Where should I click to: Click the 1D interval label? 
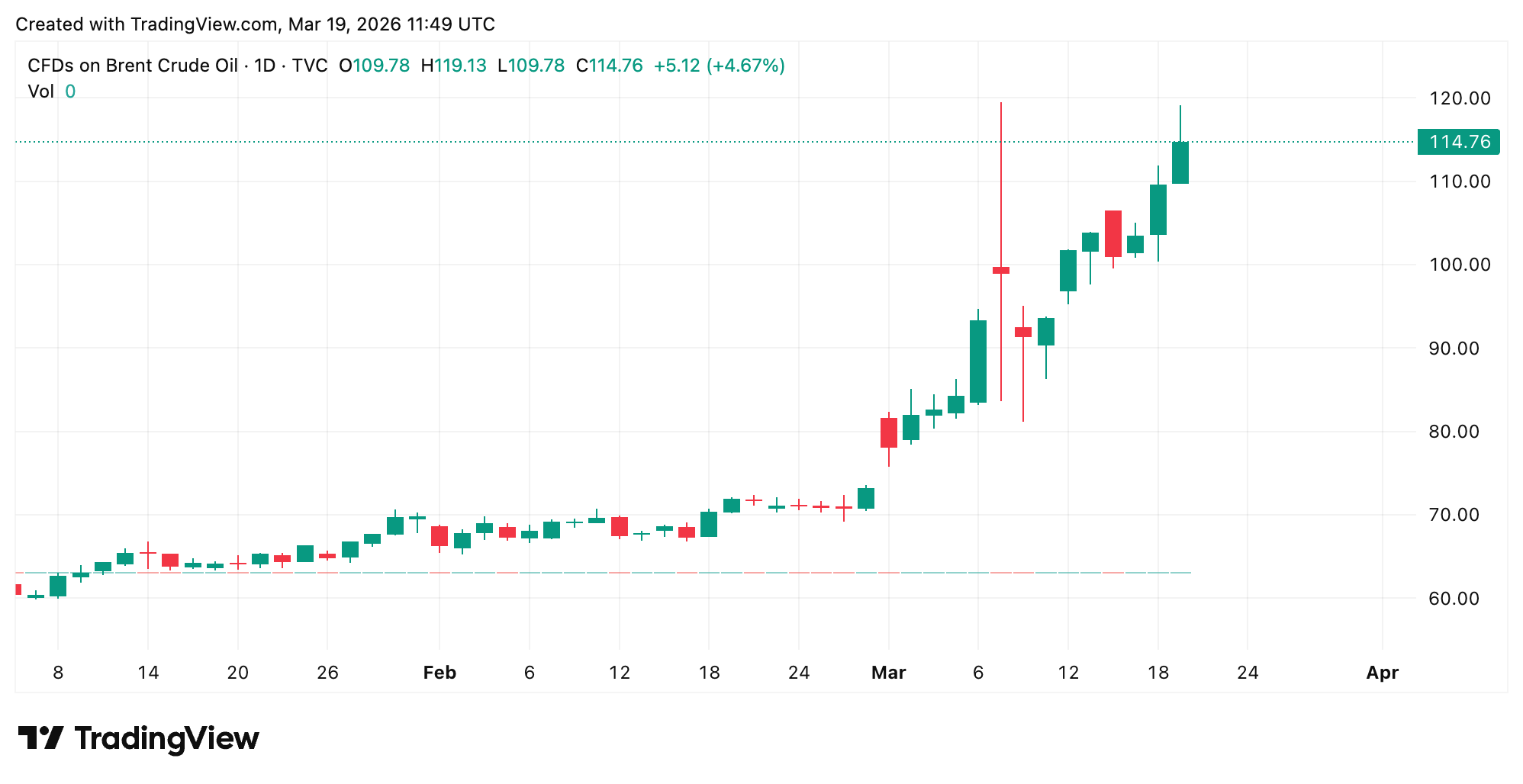[265, 66]
